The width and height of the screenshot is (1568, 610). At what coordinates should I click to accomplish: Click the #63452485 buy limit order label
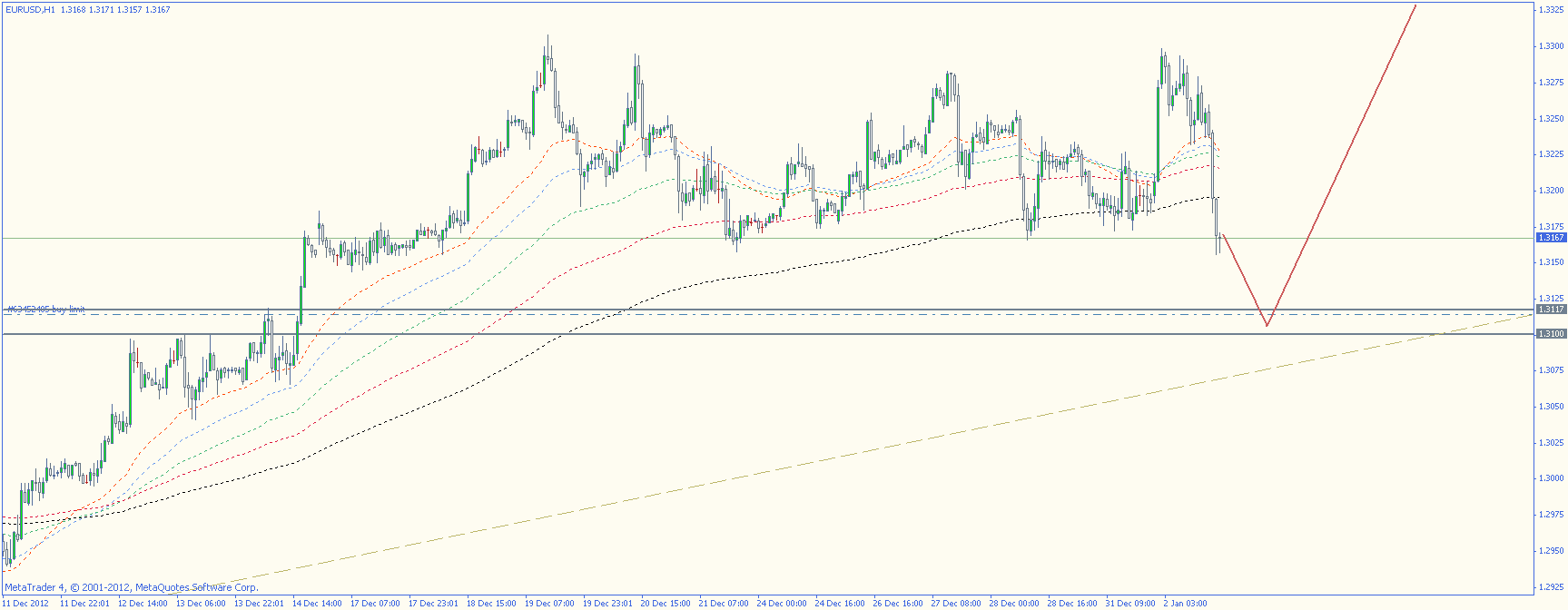[45, 310]
